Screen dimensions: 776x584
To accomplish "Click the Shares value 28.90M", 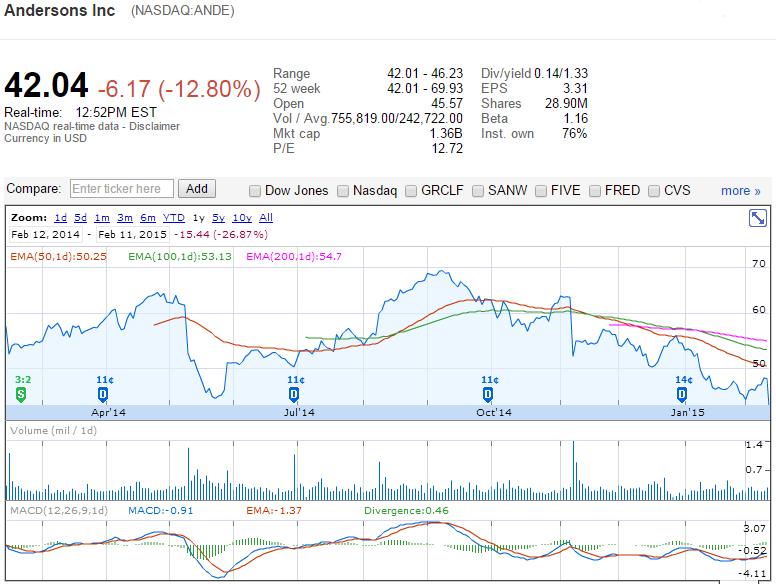I will [x=566, y=103].
